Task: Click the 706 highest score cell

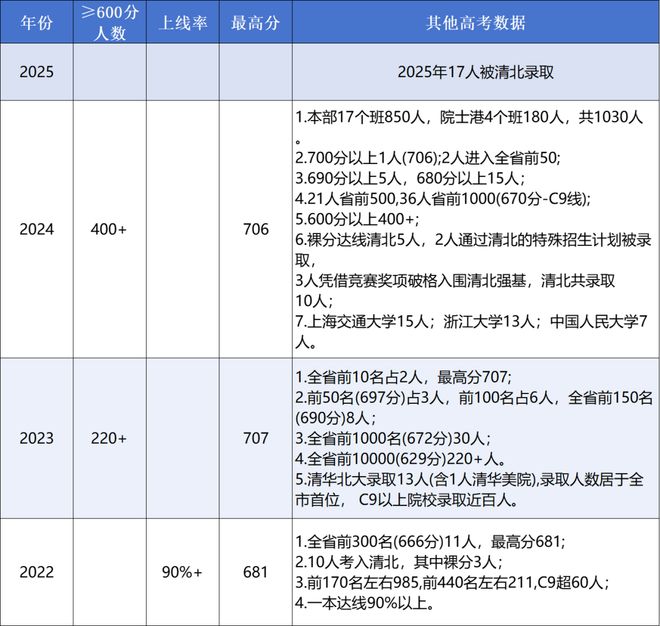Action: [255, 229]
